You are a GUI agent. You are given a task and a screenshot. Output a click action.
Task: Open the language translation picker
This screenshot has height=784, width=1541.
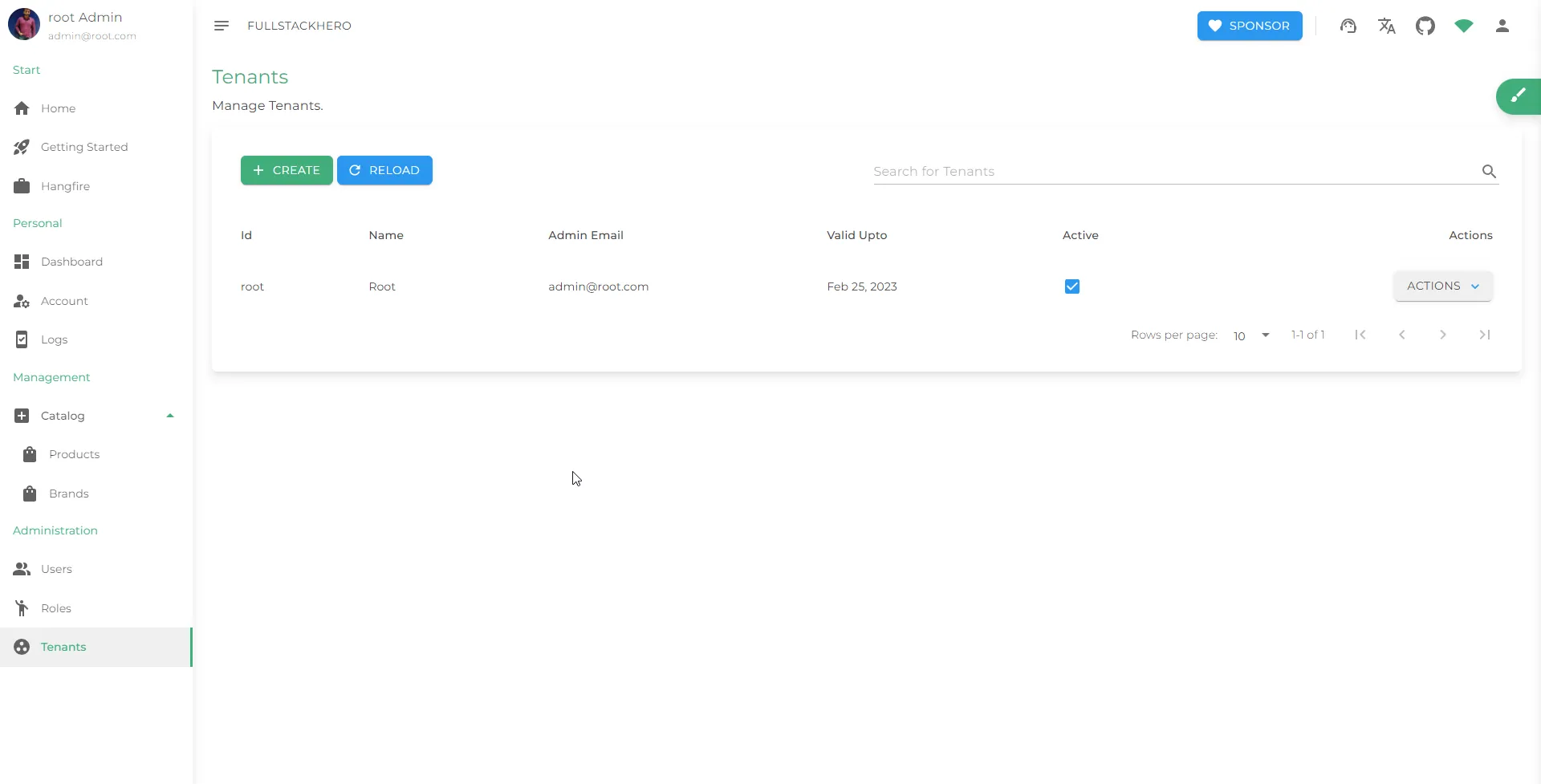(x=1387, y=26)
